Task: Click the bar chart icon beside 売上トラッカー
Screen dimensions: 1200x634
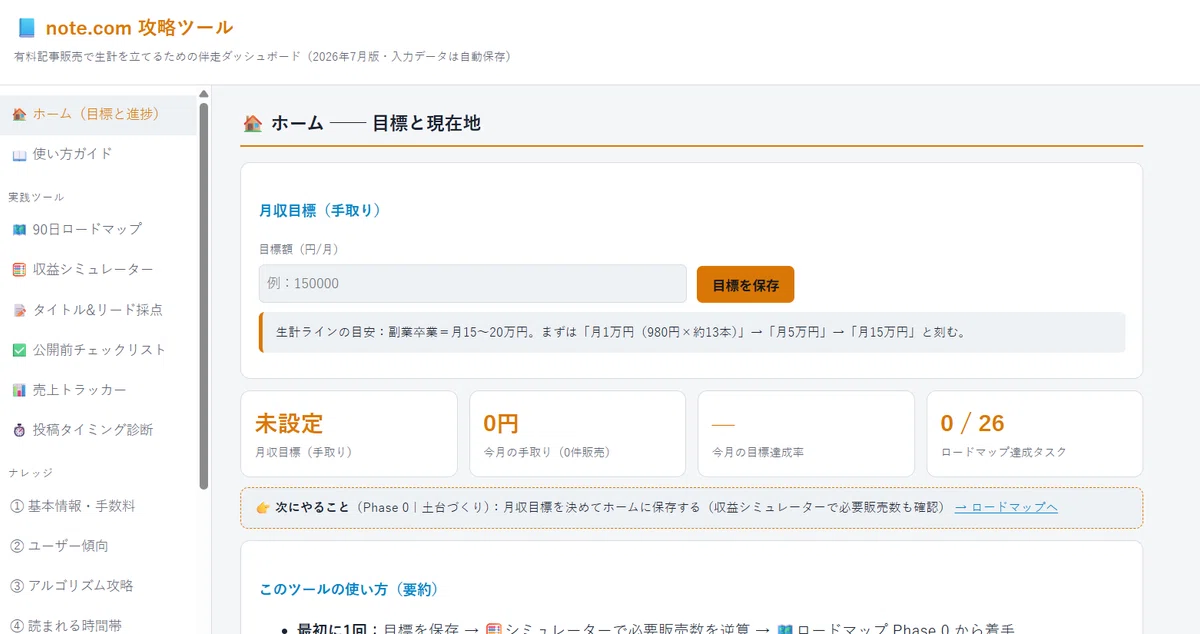Action: point(19,390)
